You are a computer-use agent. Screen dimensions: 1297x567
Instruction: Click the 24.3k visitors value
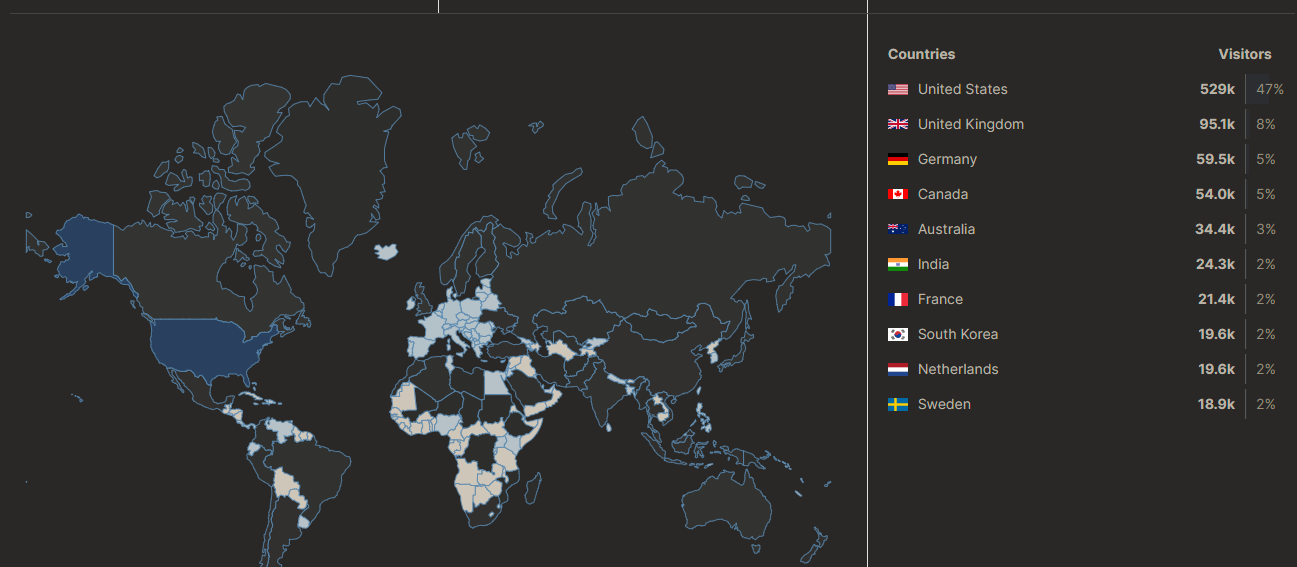tap(1216, 264)
